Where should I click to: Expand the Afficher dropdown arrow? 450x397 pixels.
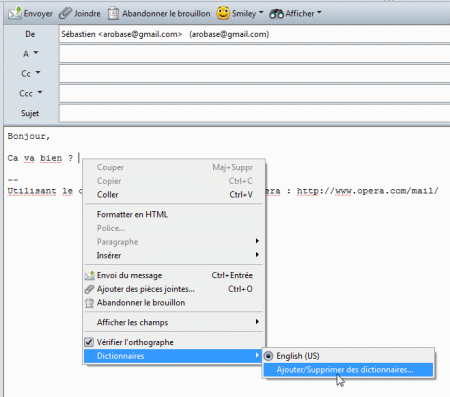[x=319, y=13]
